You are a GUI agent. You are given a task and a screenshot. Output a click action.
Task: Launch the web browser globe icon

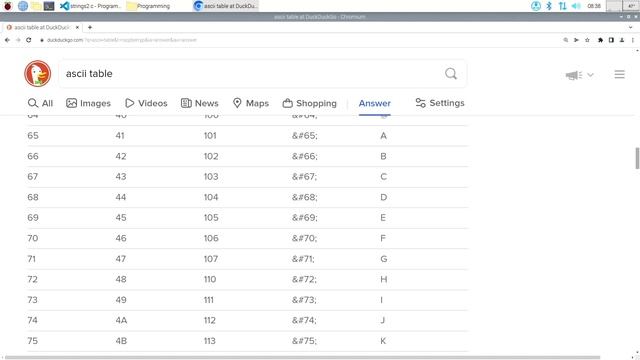(22, 6)
